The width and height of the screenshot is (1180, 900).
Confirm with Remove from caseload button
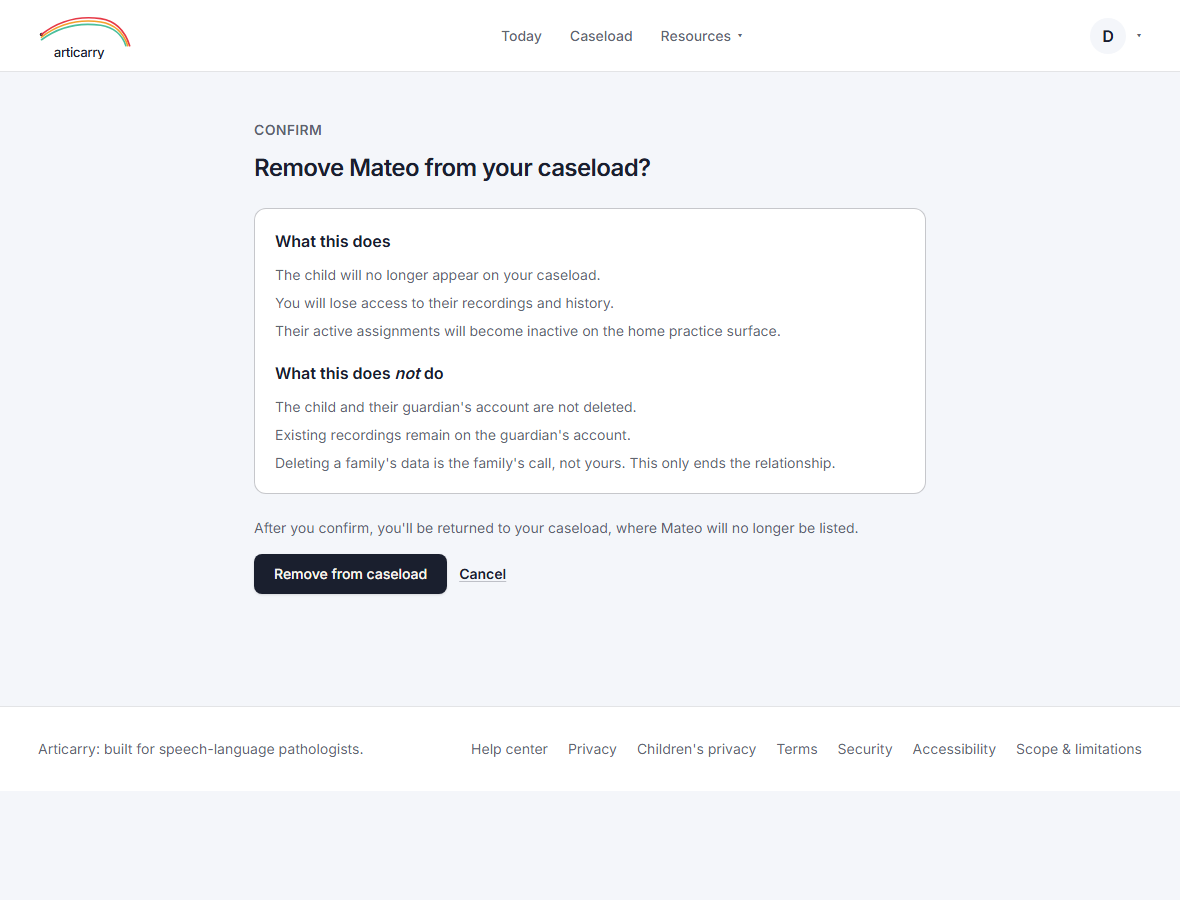[x=351, y=574]
